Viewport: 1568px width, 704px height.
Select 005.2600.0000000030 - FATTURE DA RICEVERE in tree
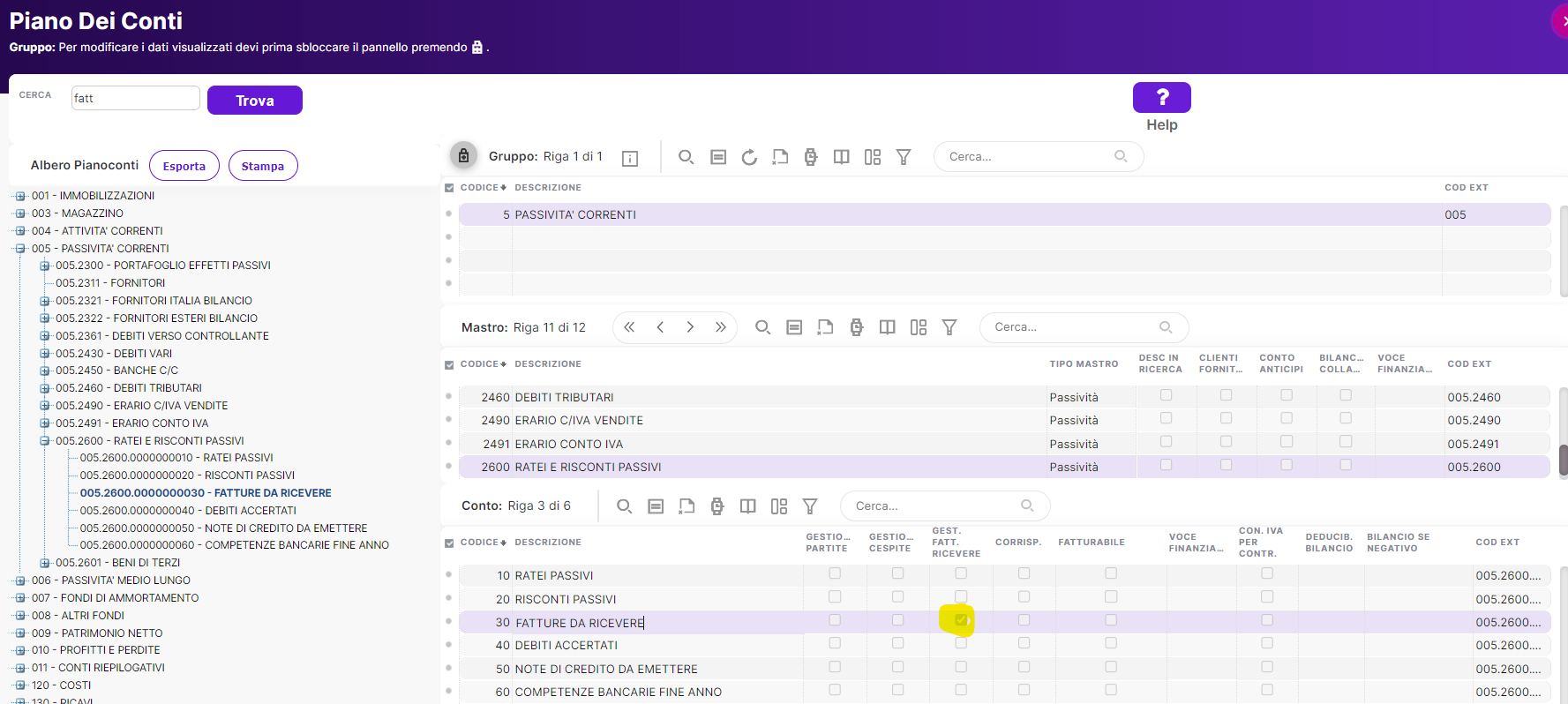206,493
